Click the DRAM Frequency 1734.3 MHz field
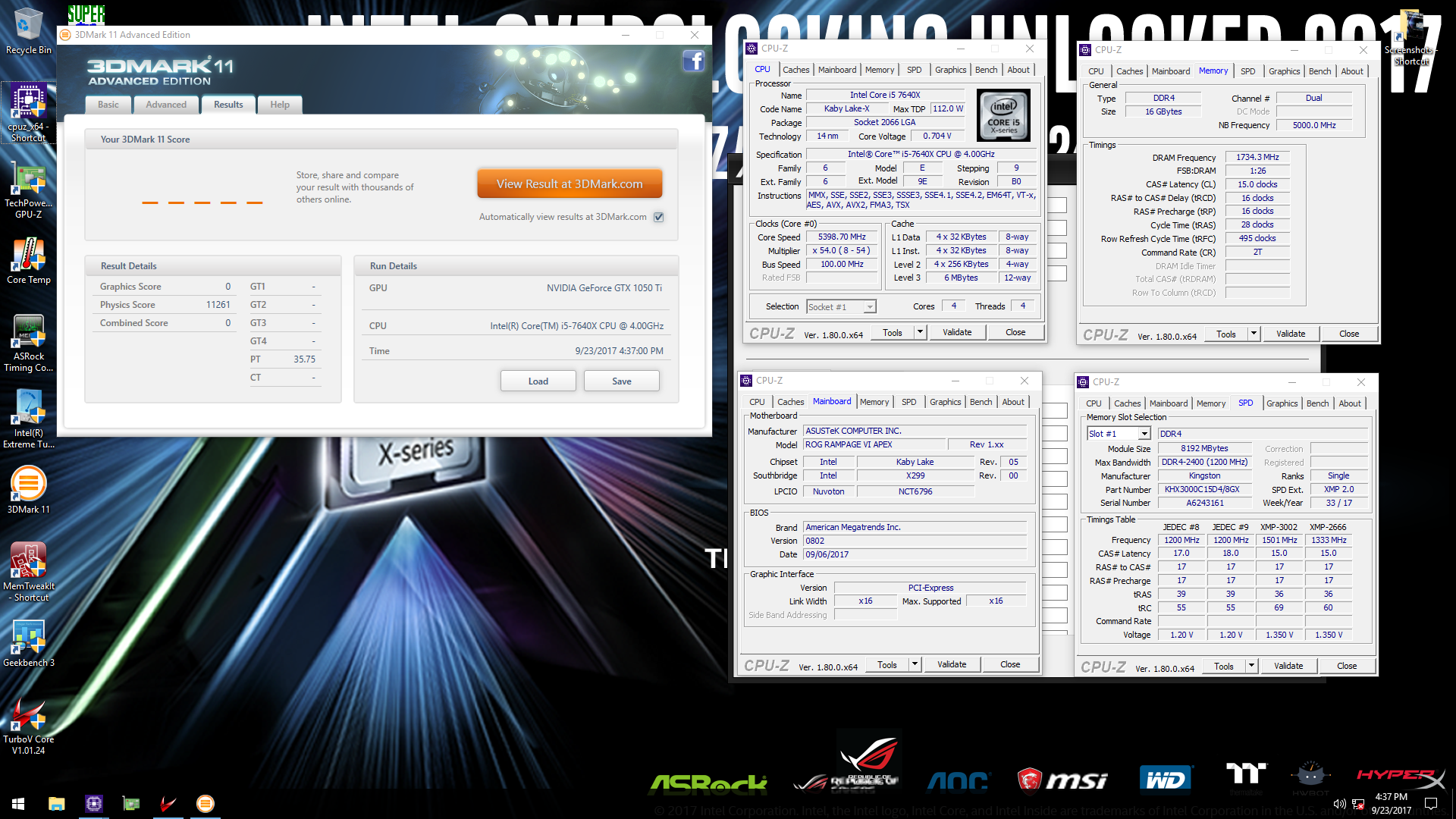The width and height of the screenshot is (1456, 819). pos(1257,158)
